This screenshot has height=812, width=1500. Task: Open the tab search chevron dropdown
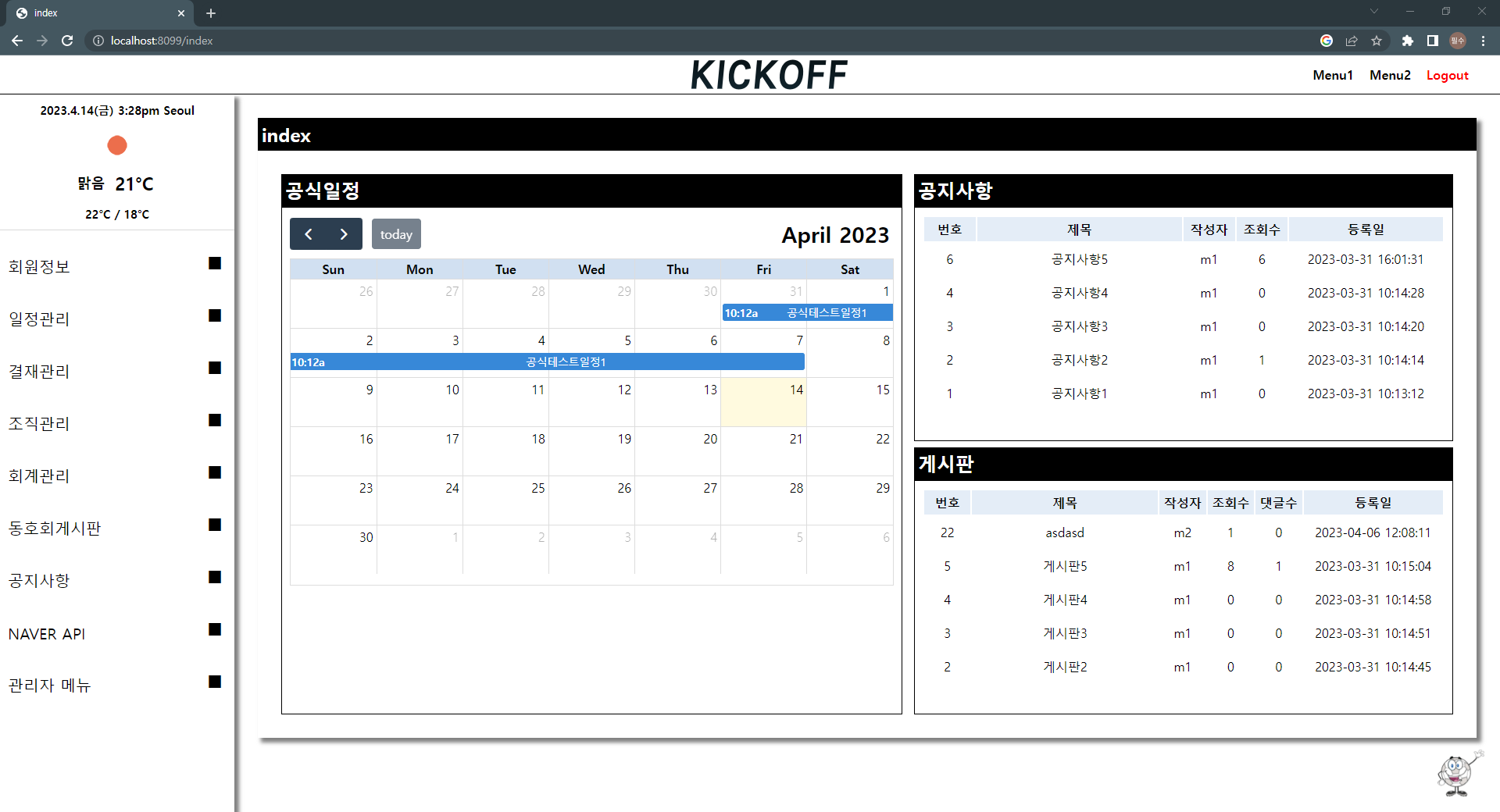(x=1373, y=12)
